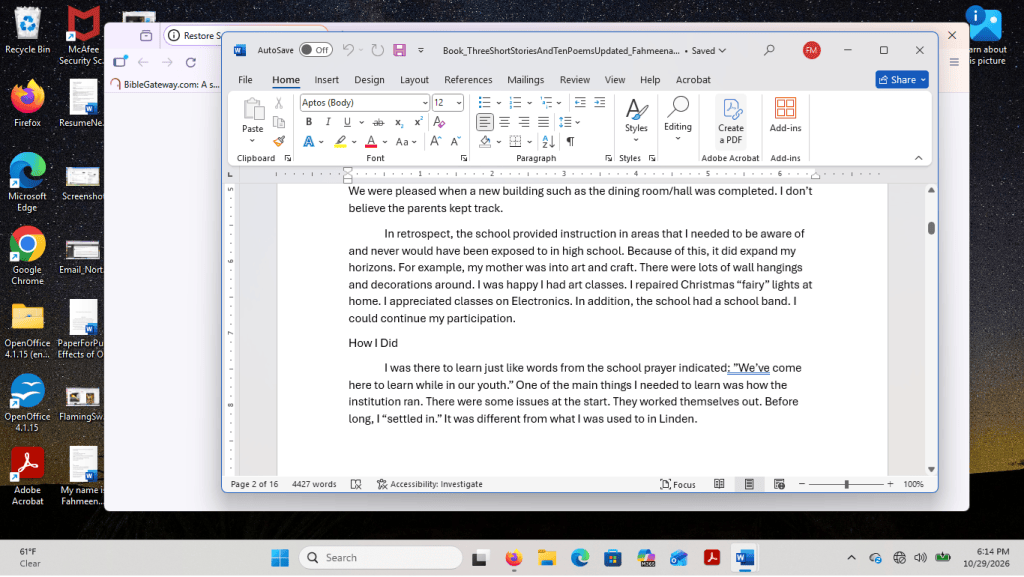Image resolution: width=1024 pixels, height=577 pixels.
Task: Toggle the AutoSave switch
Action: (316, 50)
